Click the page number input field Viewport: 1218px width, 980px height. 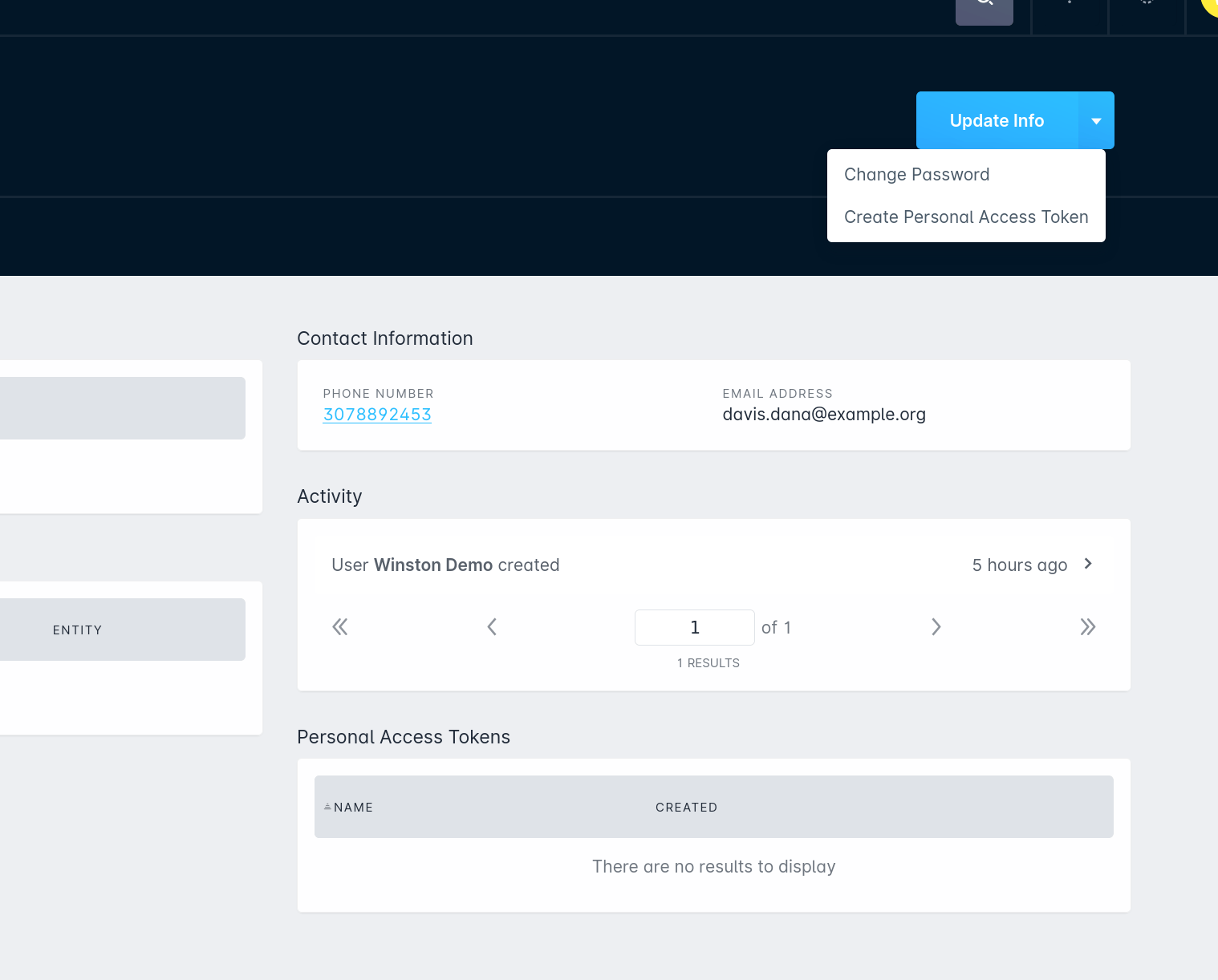click(x=694, y=627)
